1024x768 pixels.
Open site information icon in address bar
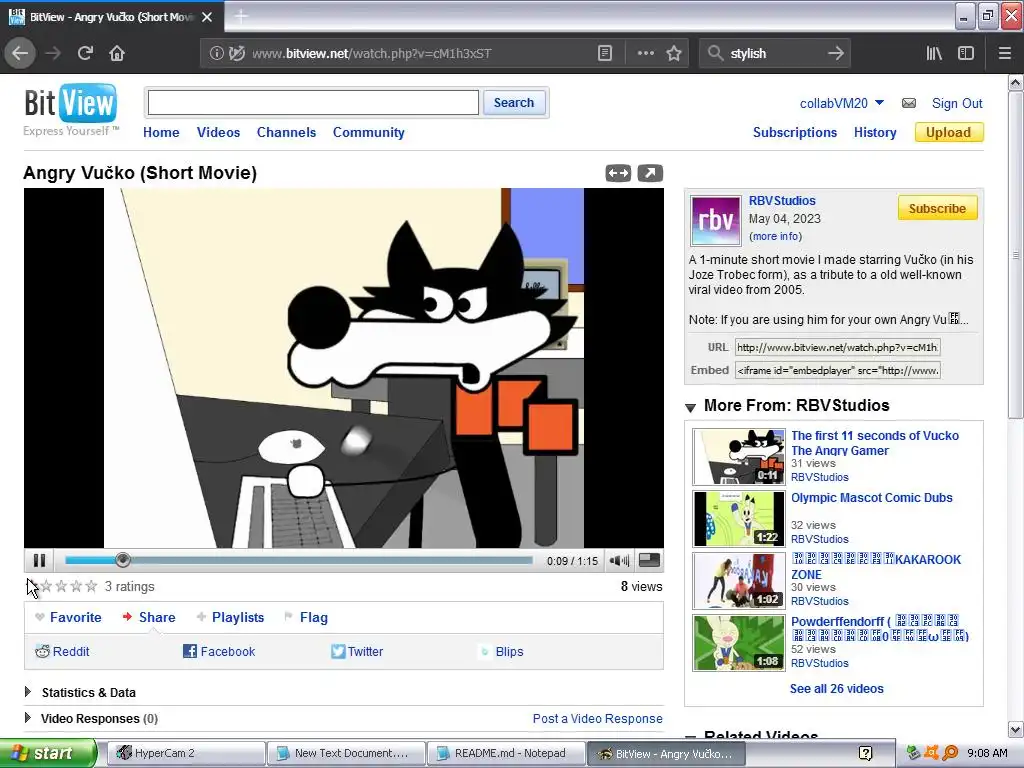(x=216, y=54)
